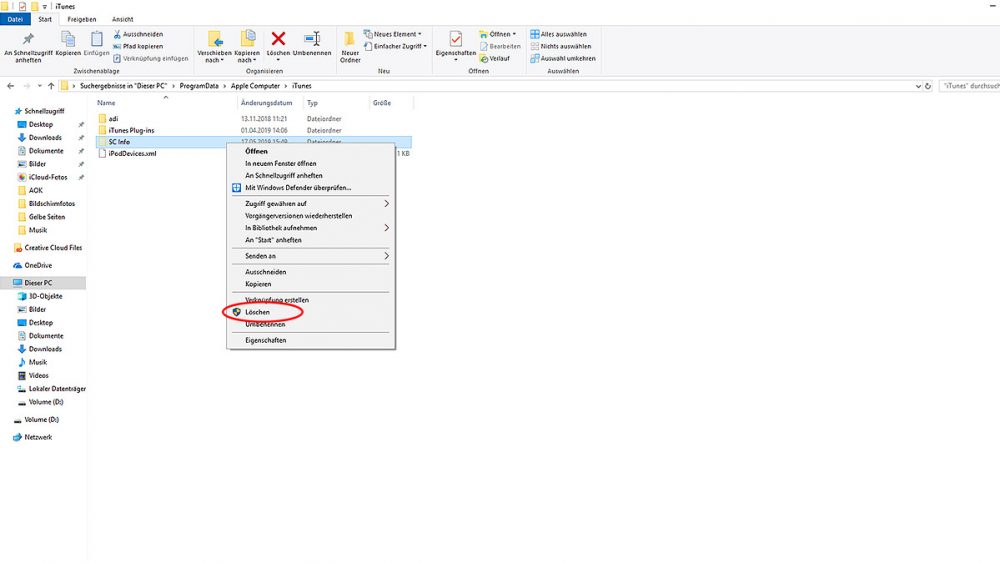Sort by the Änderungsdatum column header
Image resolution: width=1000 pixels, height=563 pixels.
pos(267,103)
